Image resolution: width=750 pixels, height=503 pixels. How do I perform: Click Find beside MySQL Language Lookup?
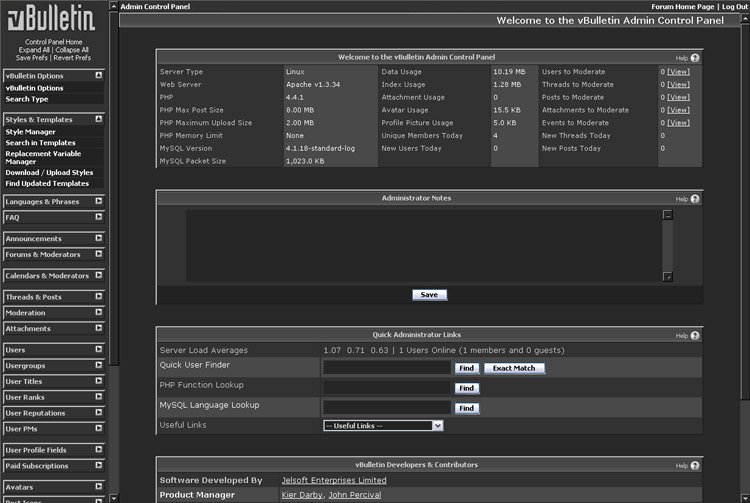[467, 408]
